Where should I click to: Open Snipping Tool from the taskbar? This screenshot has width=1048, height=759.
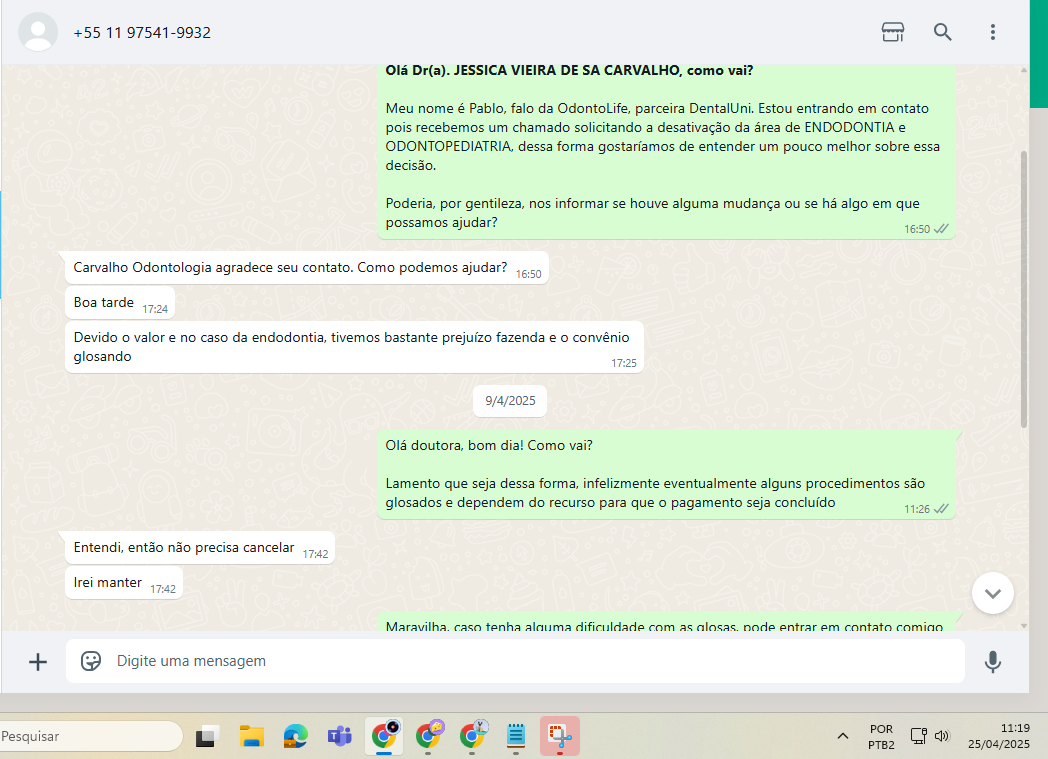tap(560, 736)
